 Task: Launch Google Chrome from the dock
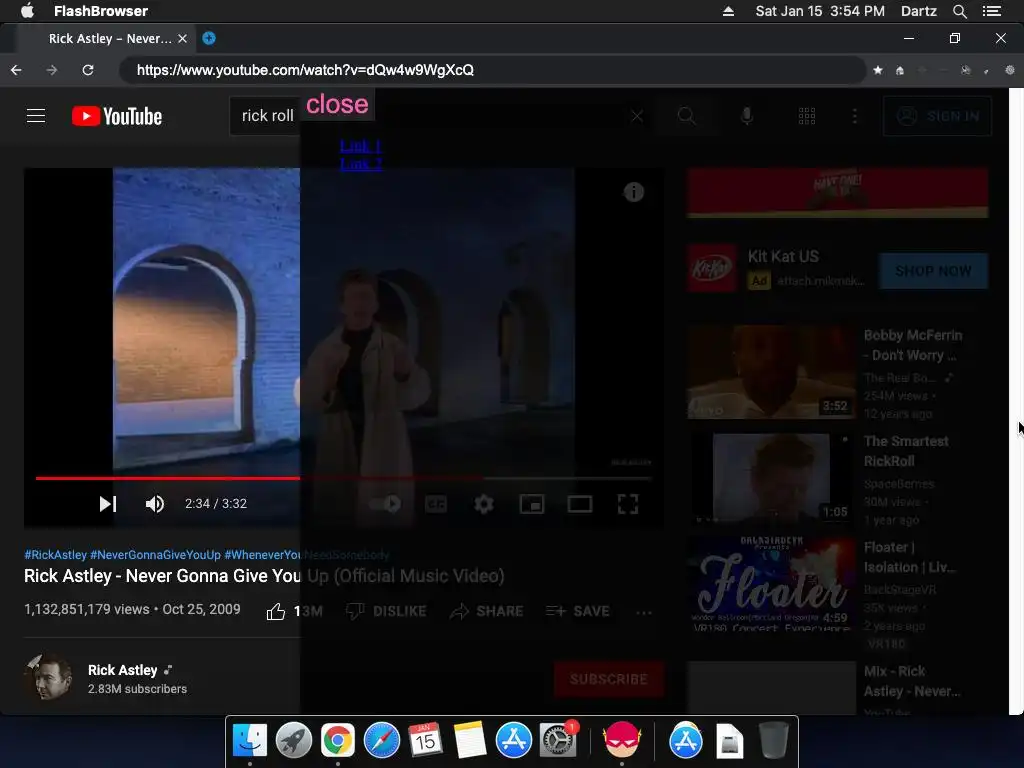338,740
